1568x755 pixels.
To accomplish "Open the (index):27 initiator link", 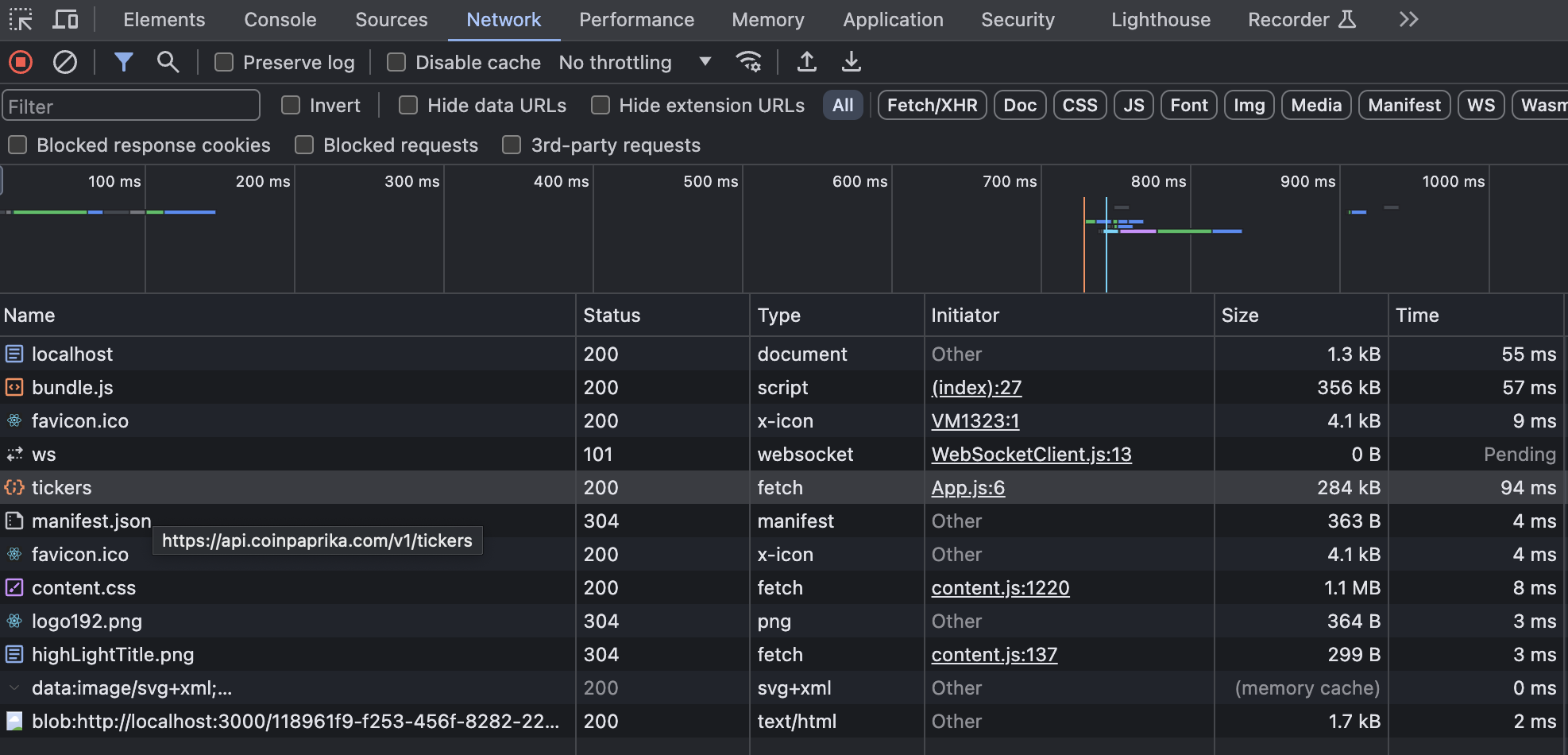I will (x=976, y=387).
